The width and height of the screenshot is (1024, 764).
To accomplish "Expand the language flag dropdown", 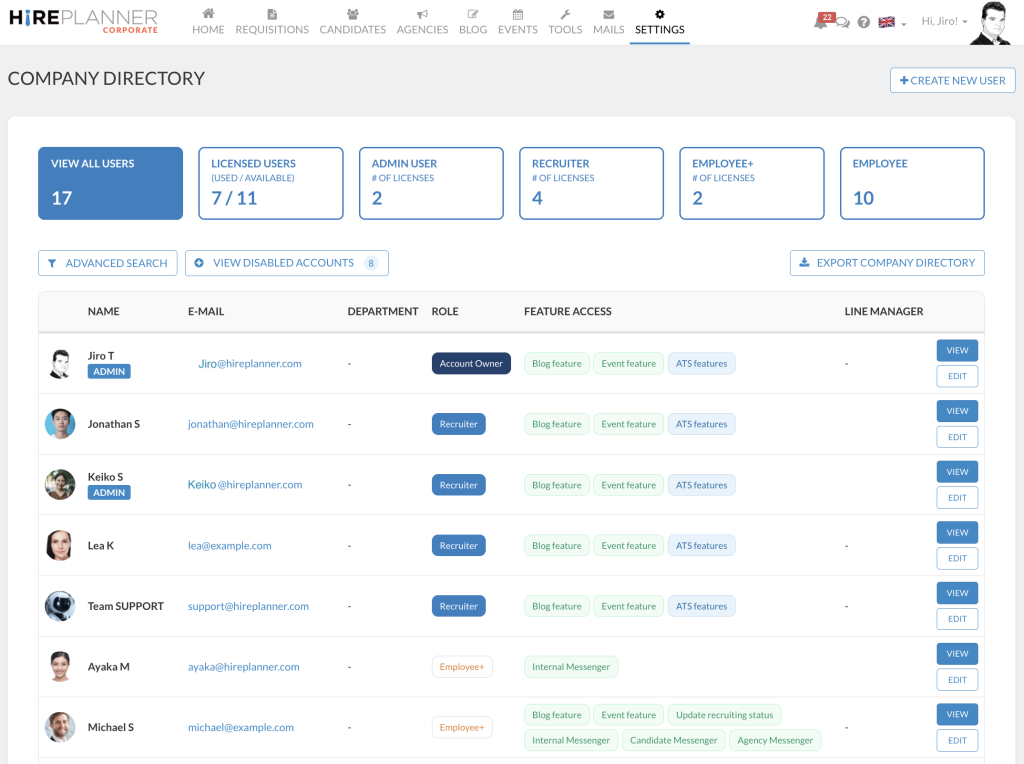I will pos(891,22).
